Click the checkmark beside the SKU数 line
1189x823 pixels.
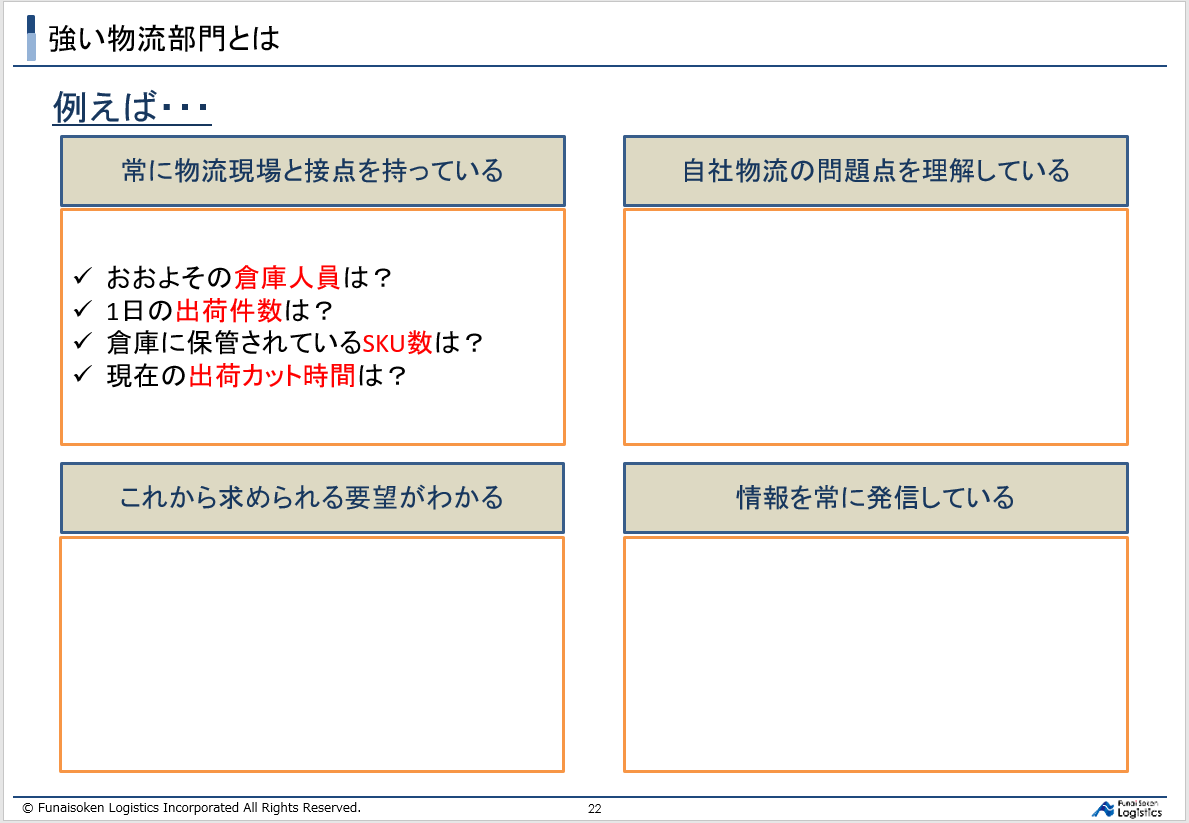click(x=83, y=342)
